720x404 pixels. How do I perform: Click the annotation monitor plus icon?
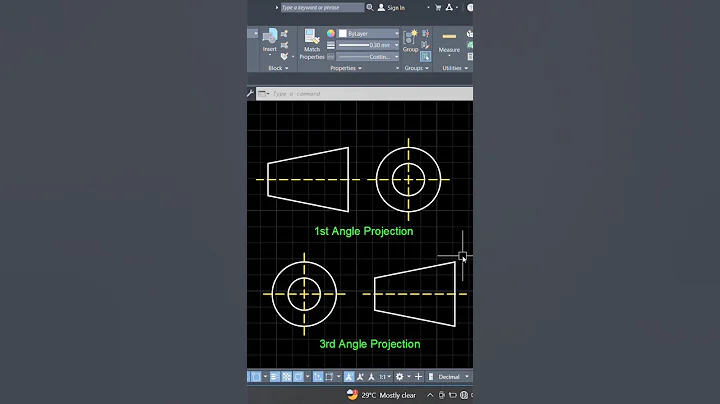coord(418,377)
